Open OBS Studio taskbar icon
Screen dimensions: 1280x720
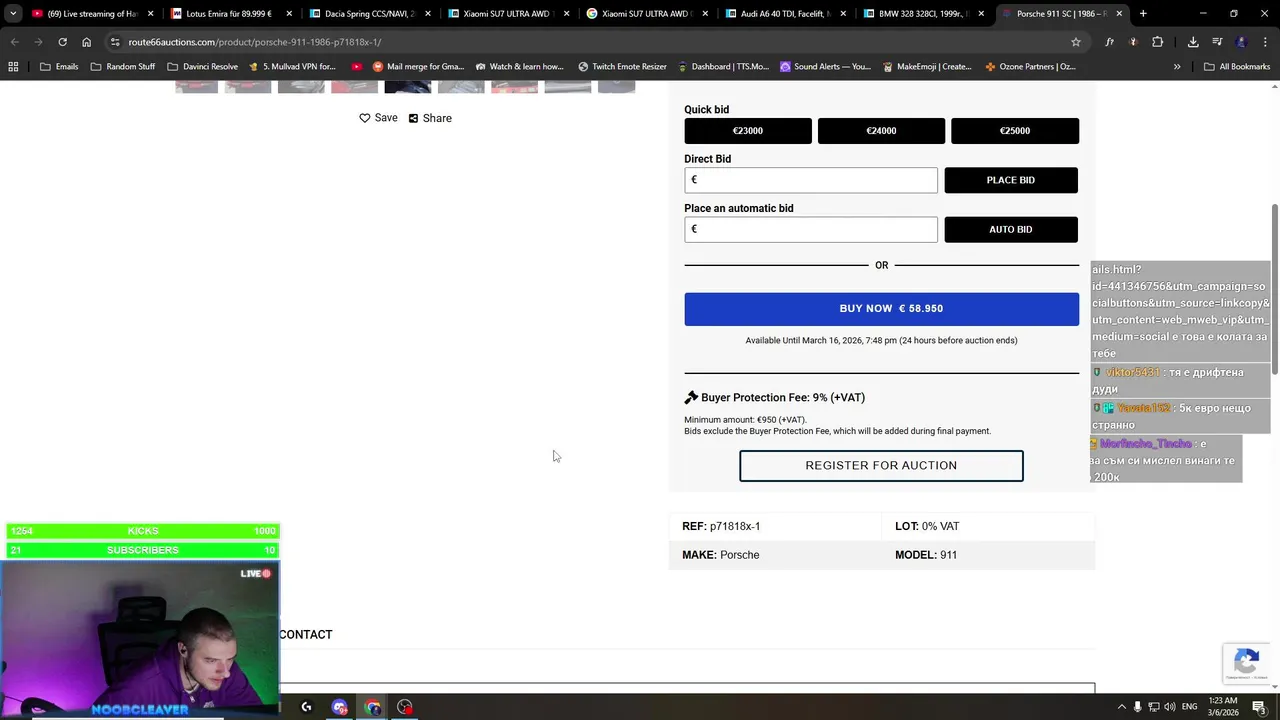point(405,707)
